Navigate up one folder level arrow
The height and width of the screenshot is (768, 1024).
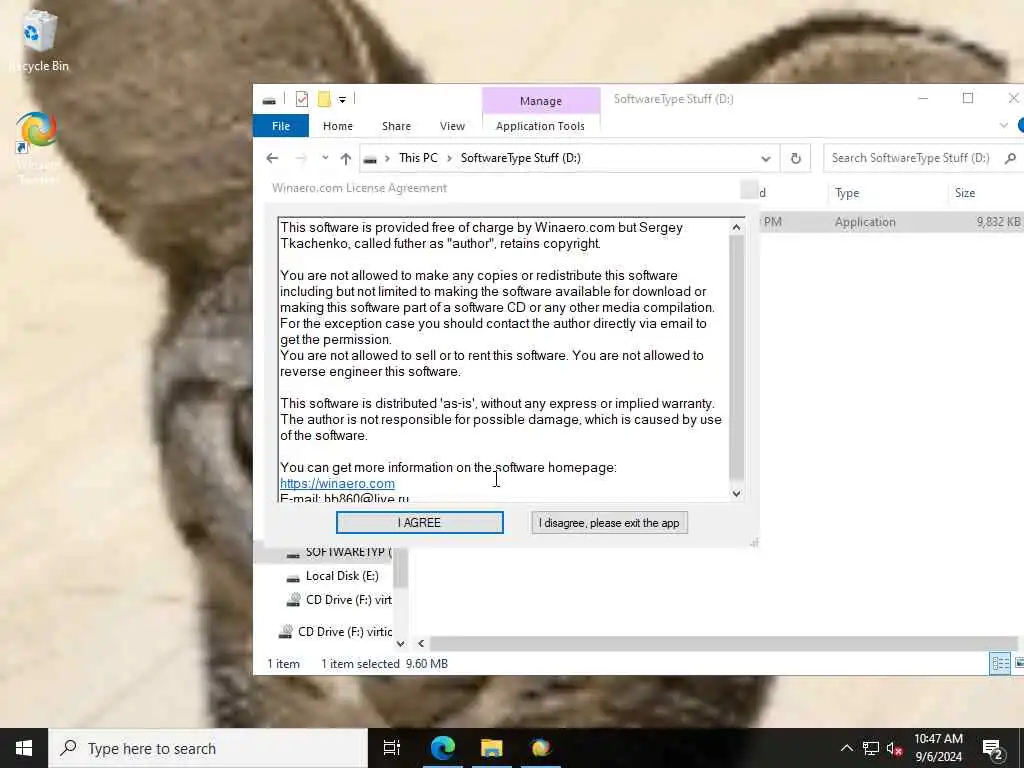tap(345, 158)
